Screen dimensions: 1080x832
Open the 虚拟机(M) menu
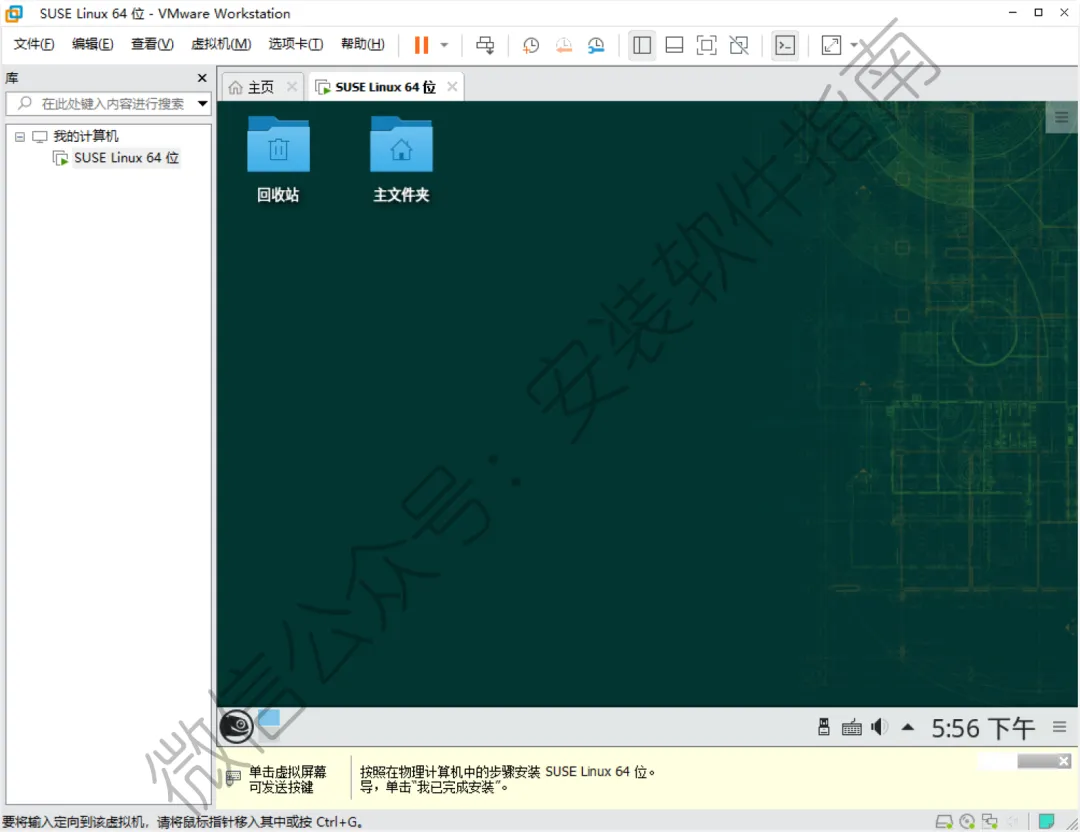(221, 44)
